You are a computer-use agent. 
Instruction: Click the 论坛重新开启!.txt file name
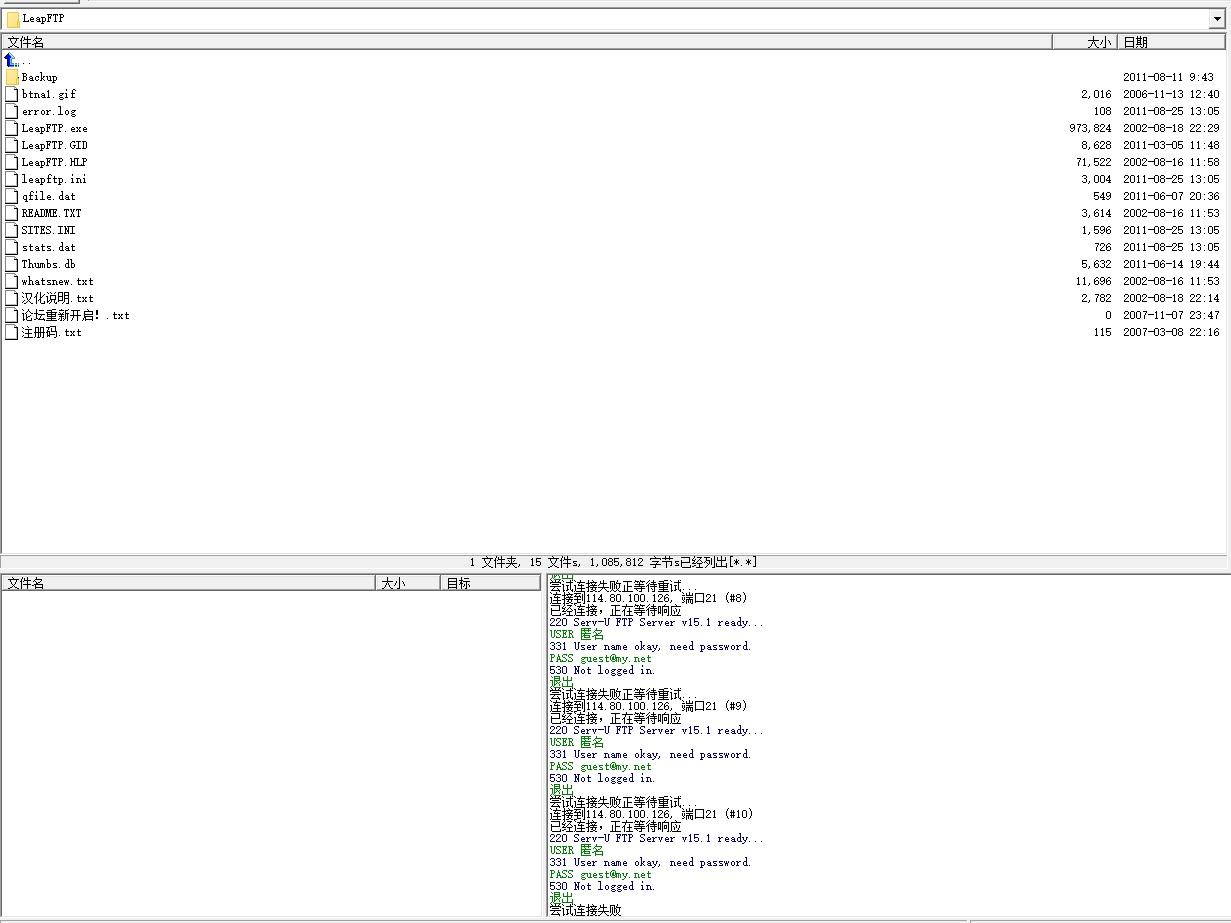(75, 315)
